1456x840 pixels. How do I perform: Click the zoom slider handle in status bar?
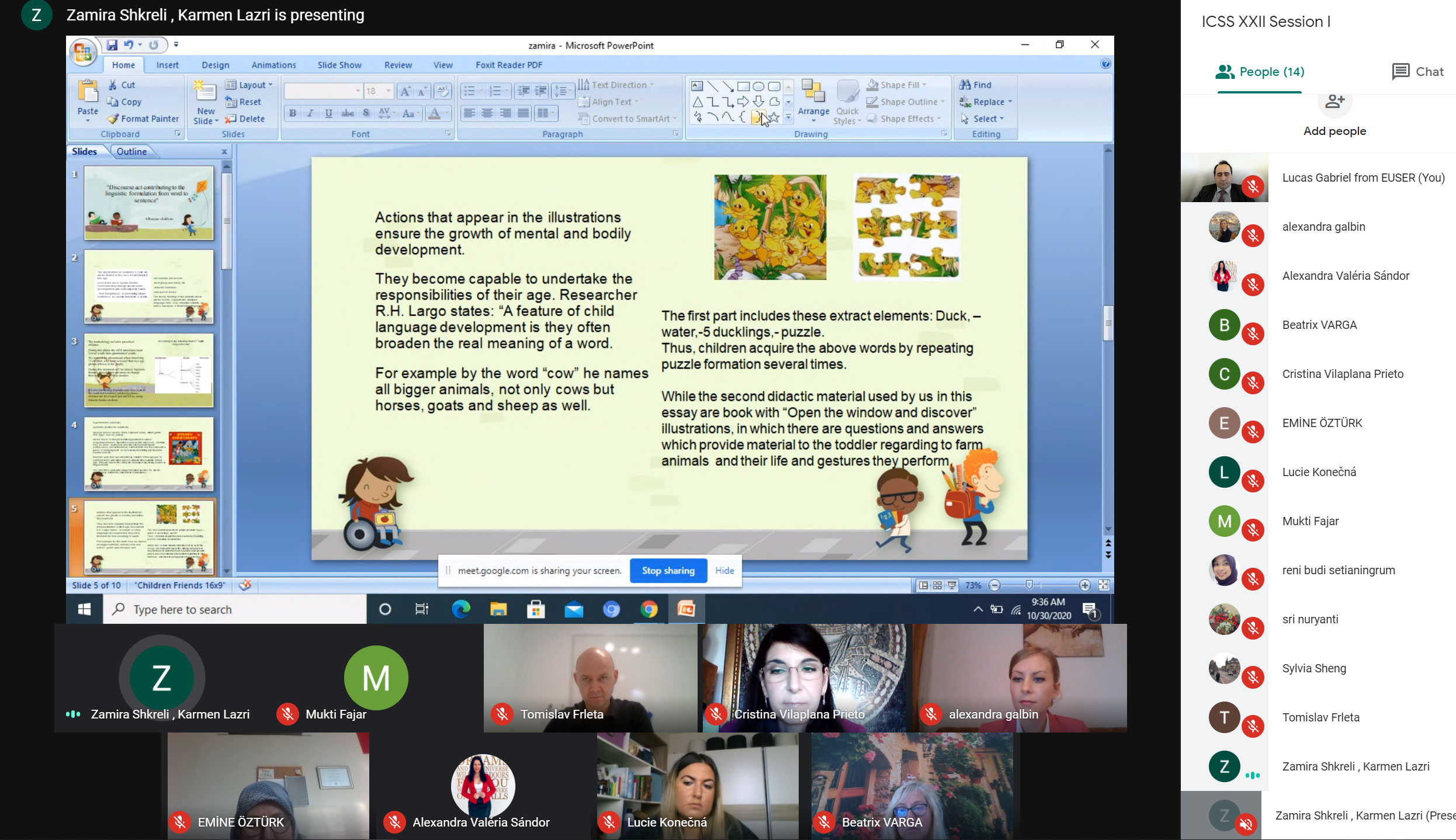coord(1029,585)
